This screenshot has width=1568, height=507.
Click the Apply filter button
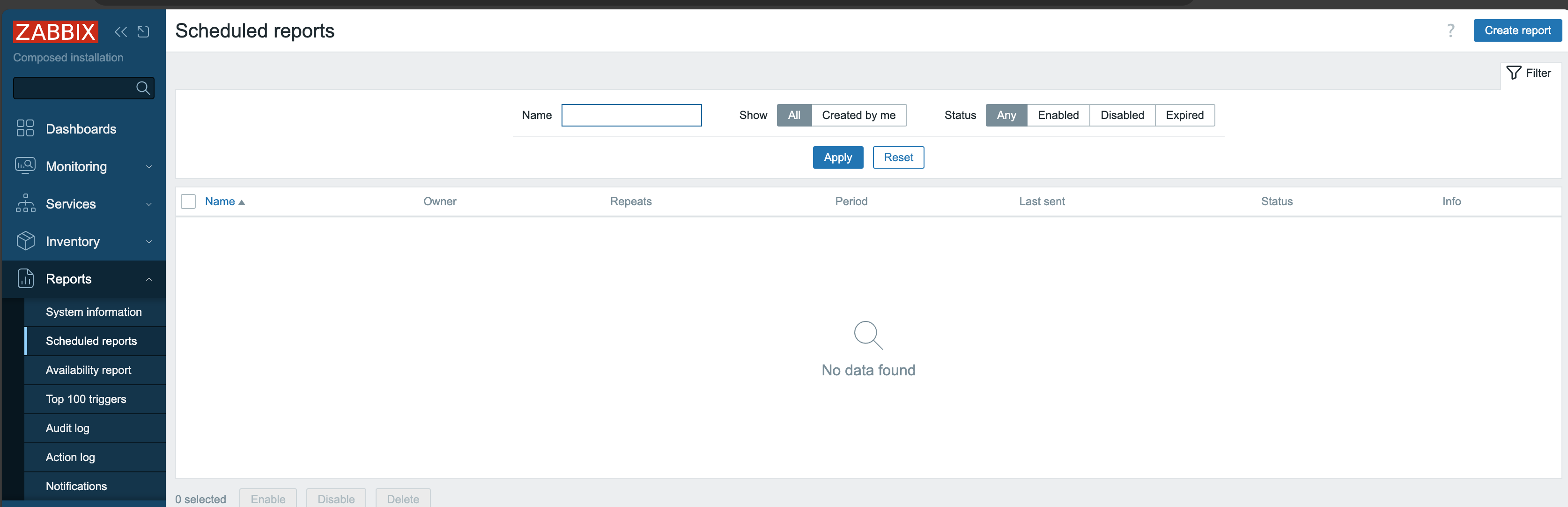(837, 157)
